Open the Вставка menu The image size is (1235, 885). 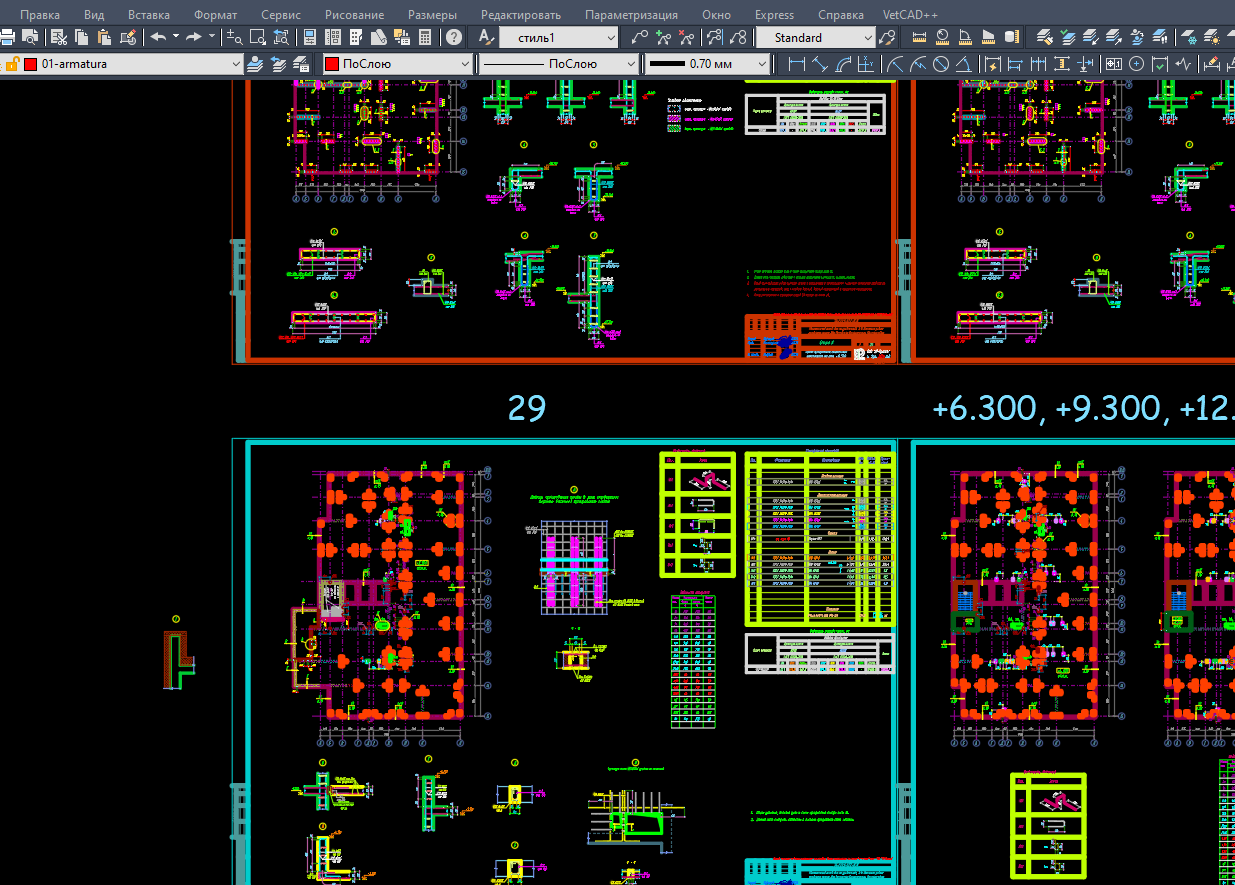pyautogui.click(x=149, y=14)
